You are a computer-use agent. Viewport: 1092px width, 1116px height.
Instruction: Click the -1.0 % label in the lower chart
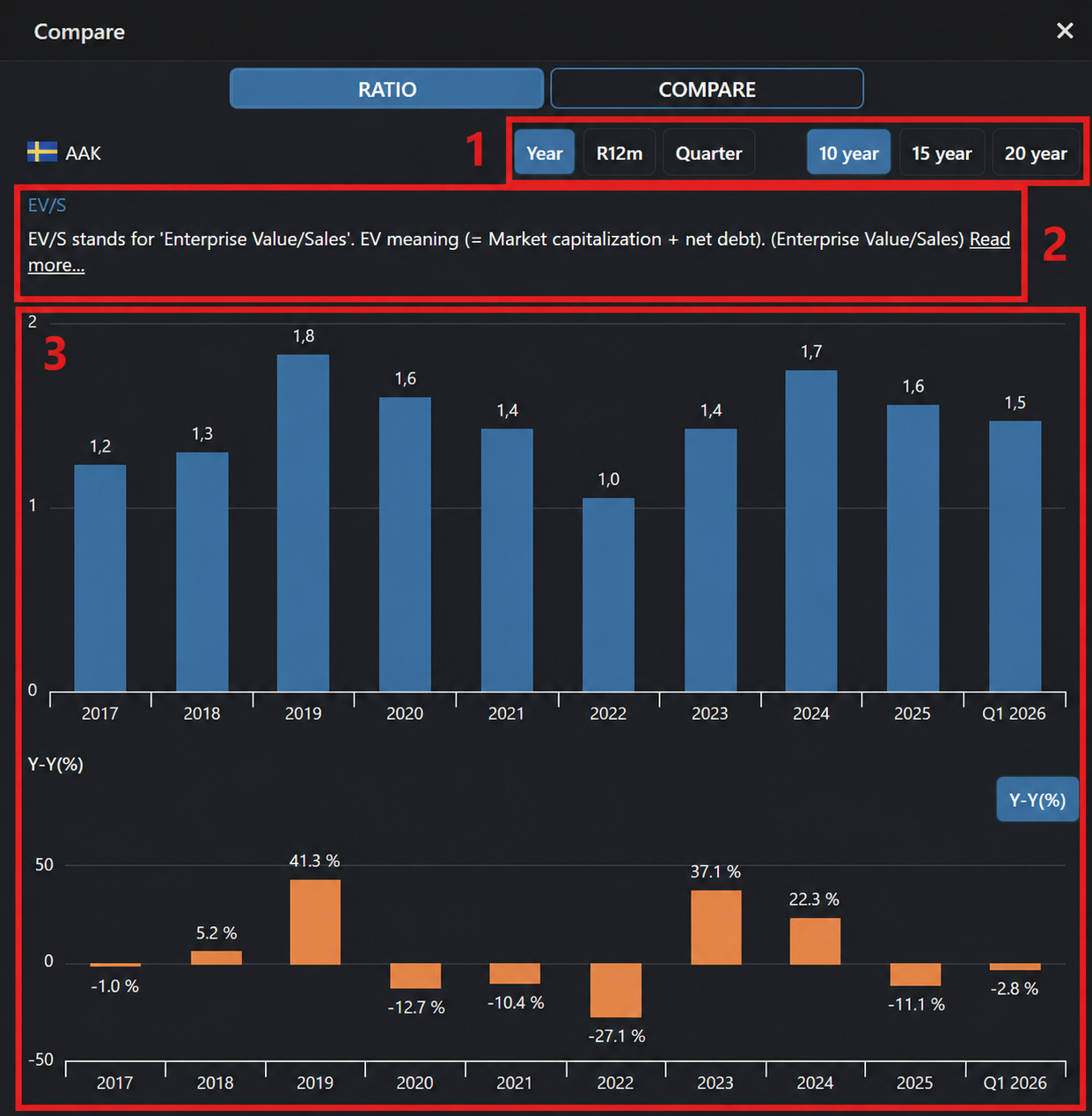(x=114, y=987)
